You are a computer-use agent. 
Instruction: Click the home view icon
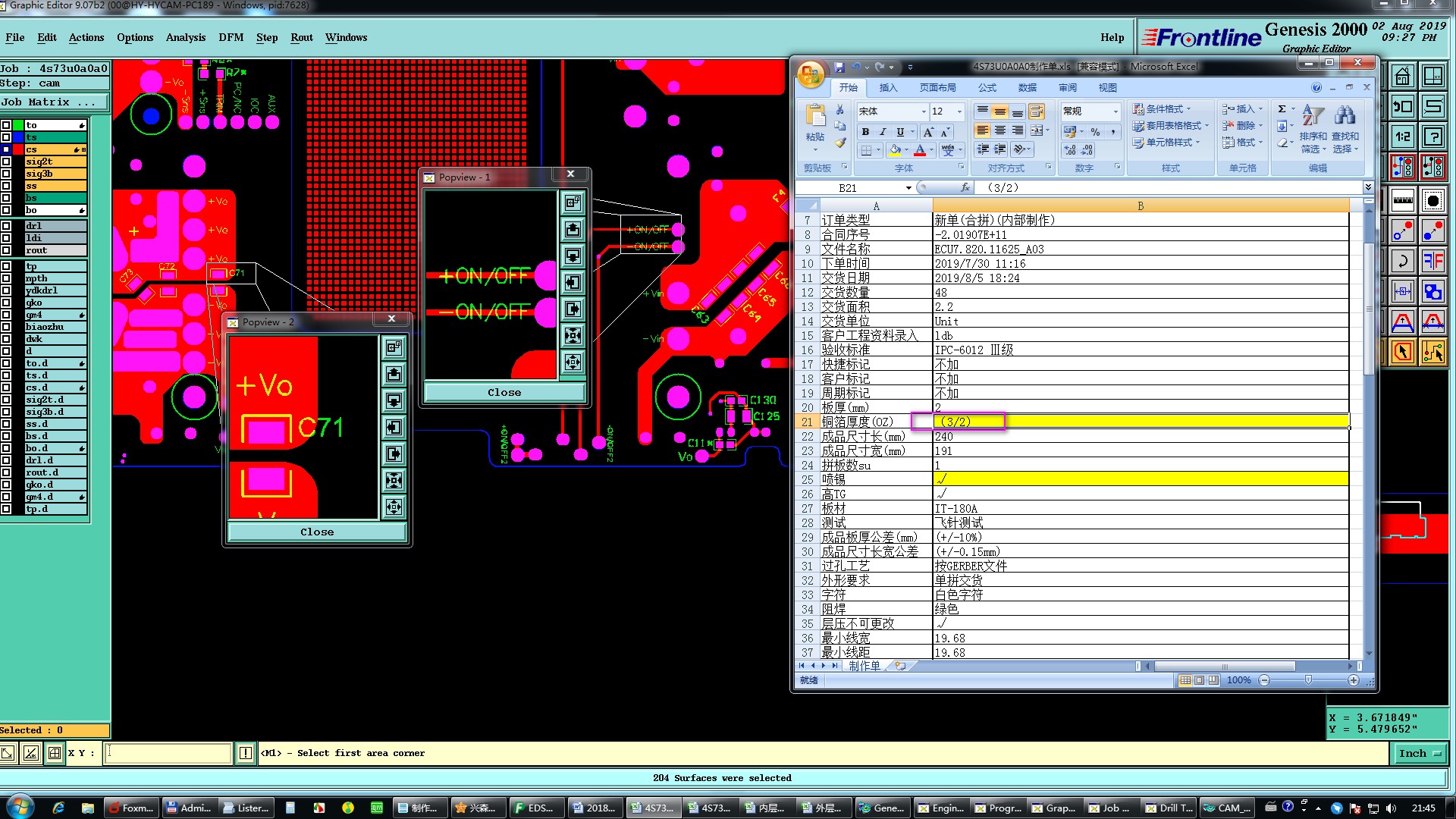point(1402,77)
